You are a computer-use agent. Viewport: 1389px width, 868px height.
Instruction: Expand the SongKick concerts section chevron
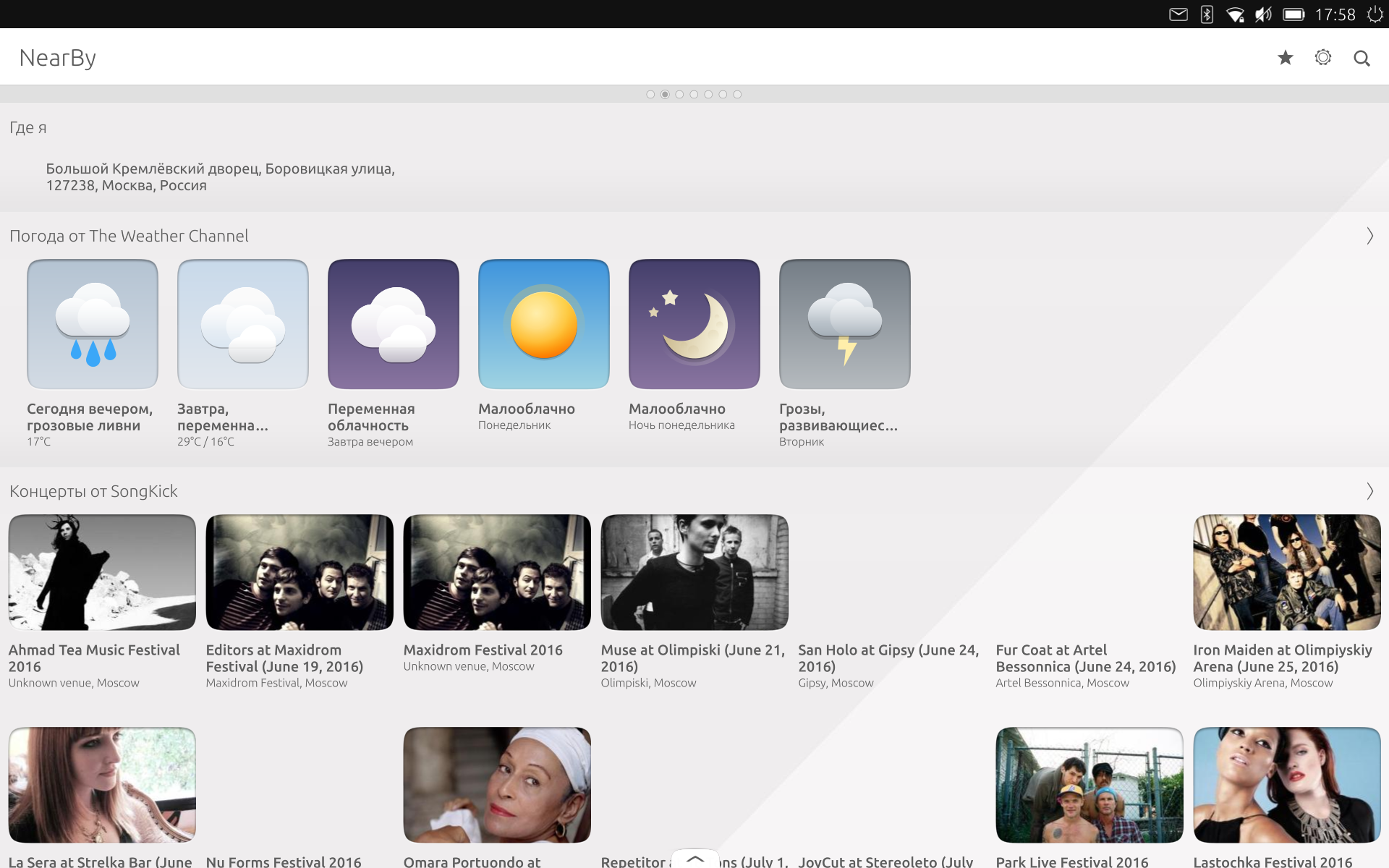(x=1369, y=491)
